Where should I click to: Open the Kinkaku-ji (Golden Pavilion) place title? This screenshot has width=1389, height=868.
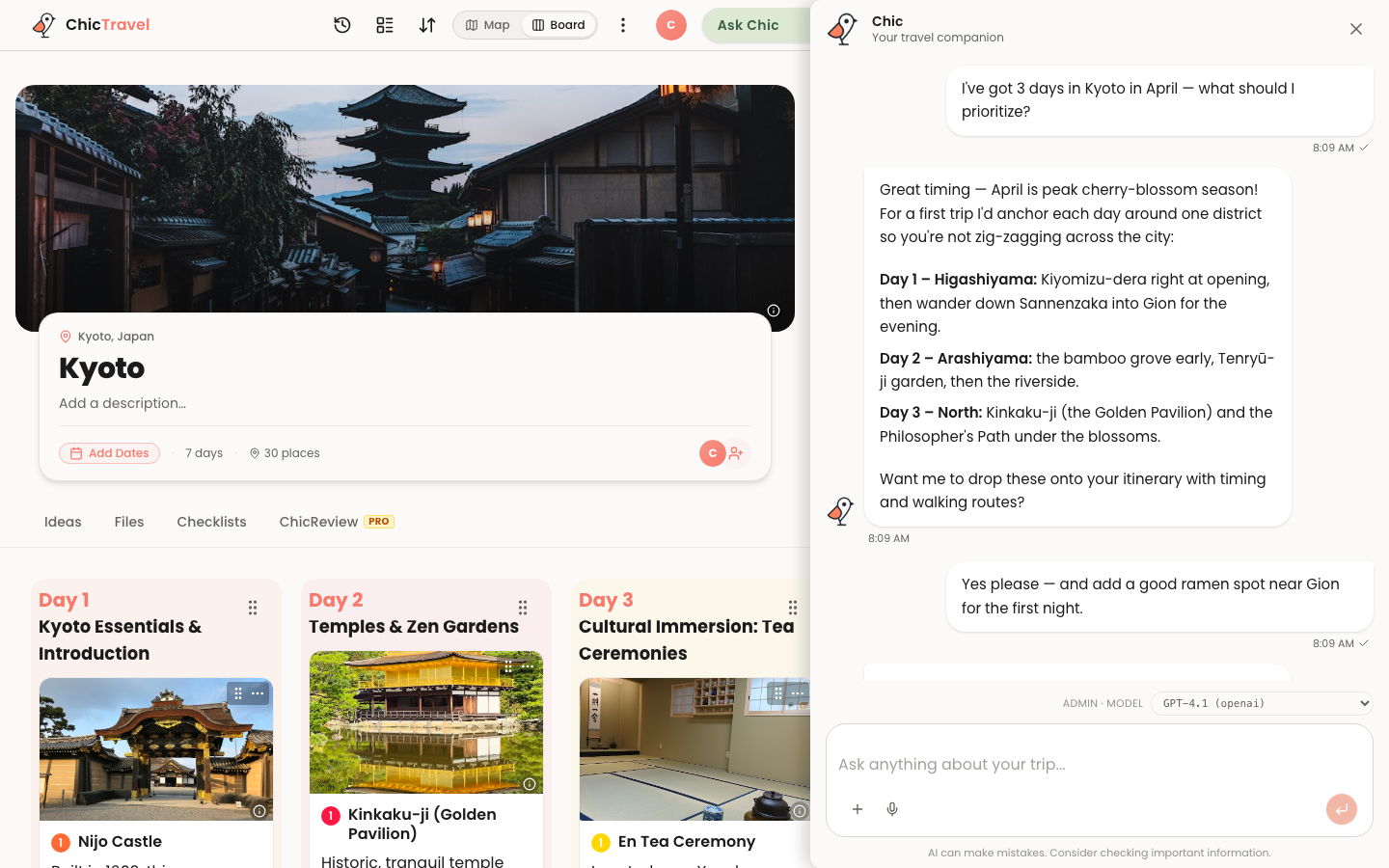point(422,824)
